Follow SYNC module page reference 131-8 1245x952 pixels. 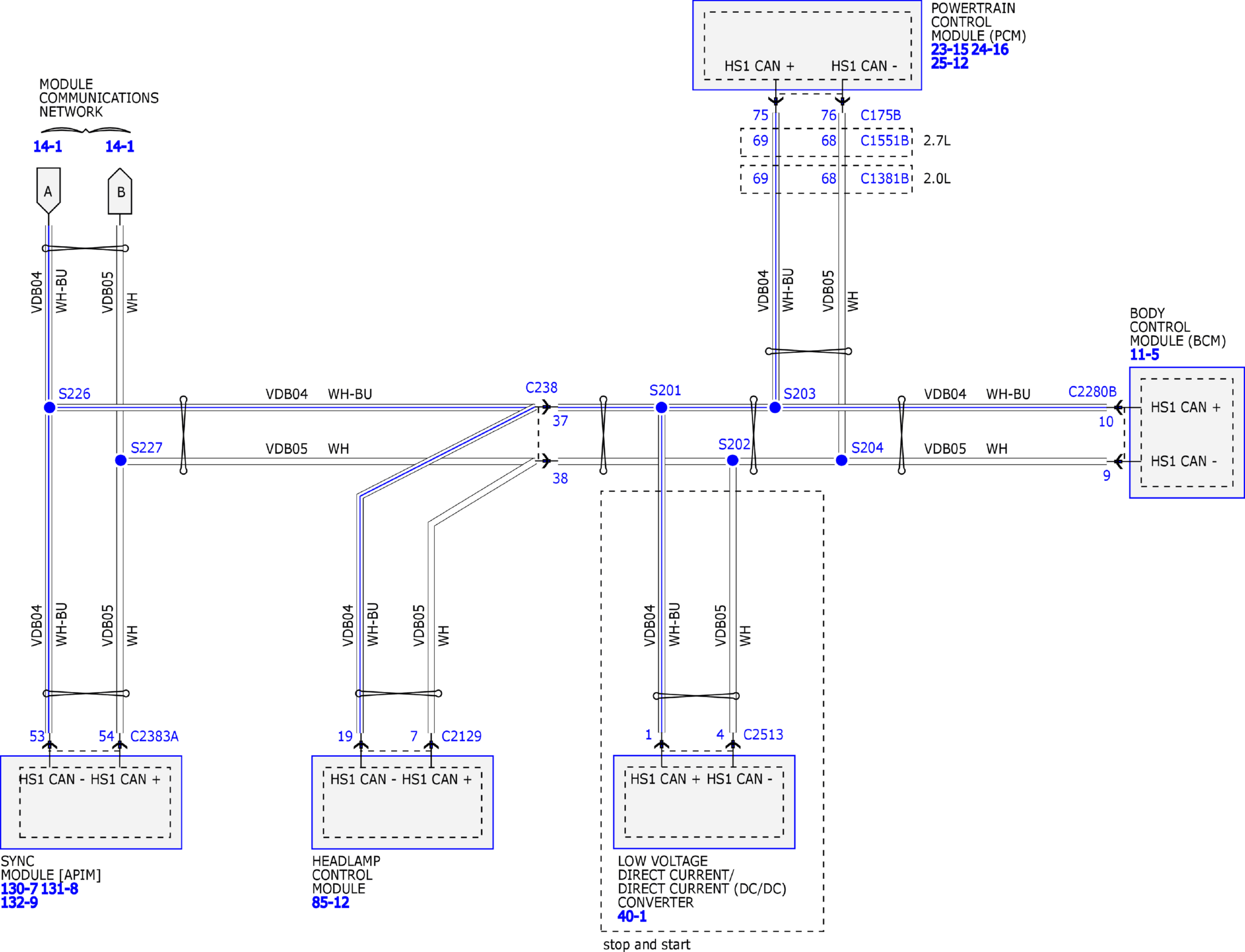[59, 889]
